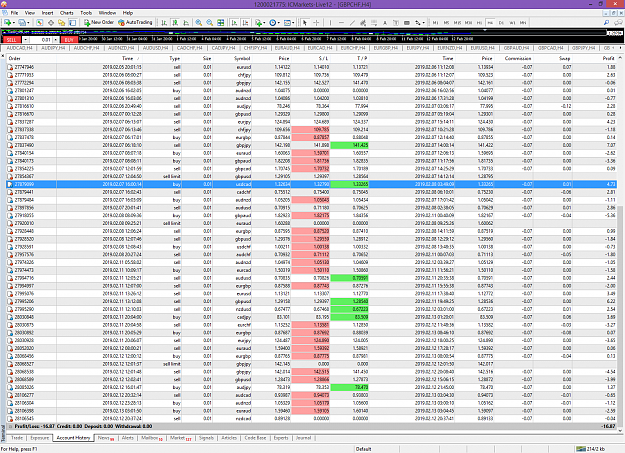This screenshot has height=453, width=625.
Task: Select the Crosshair tool
Action: (316, 23)
